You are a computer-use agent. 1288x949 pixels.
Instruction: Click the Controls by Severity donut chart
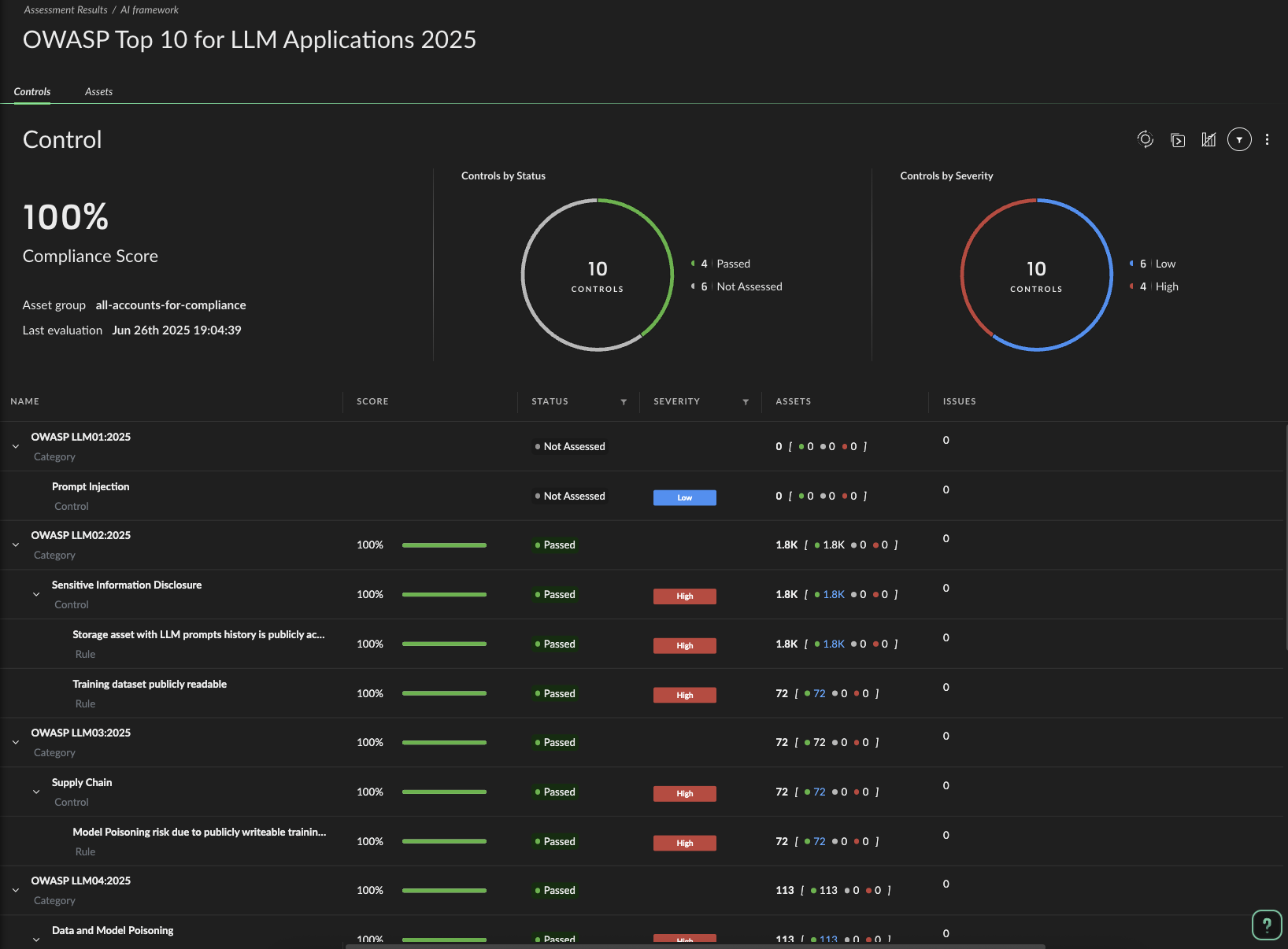coord(1036,275)
